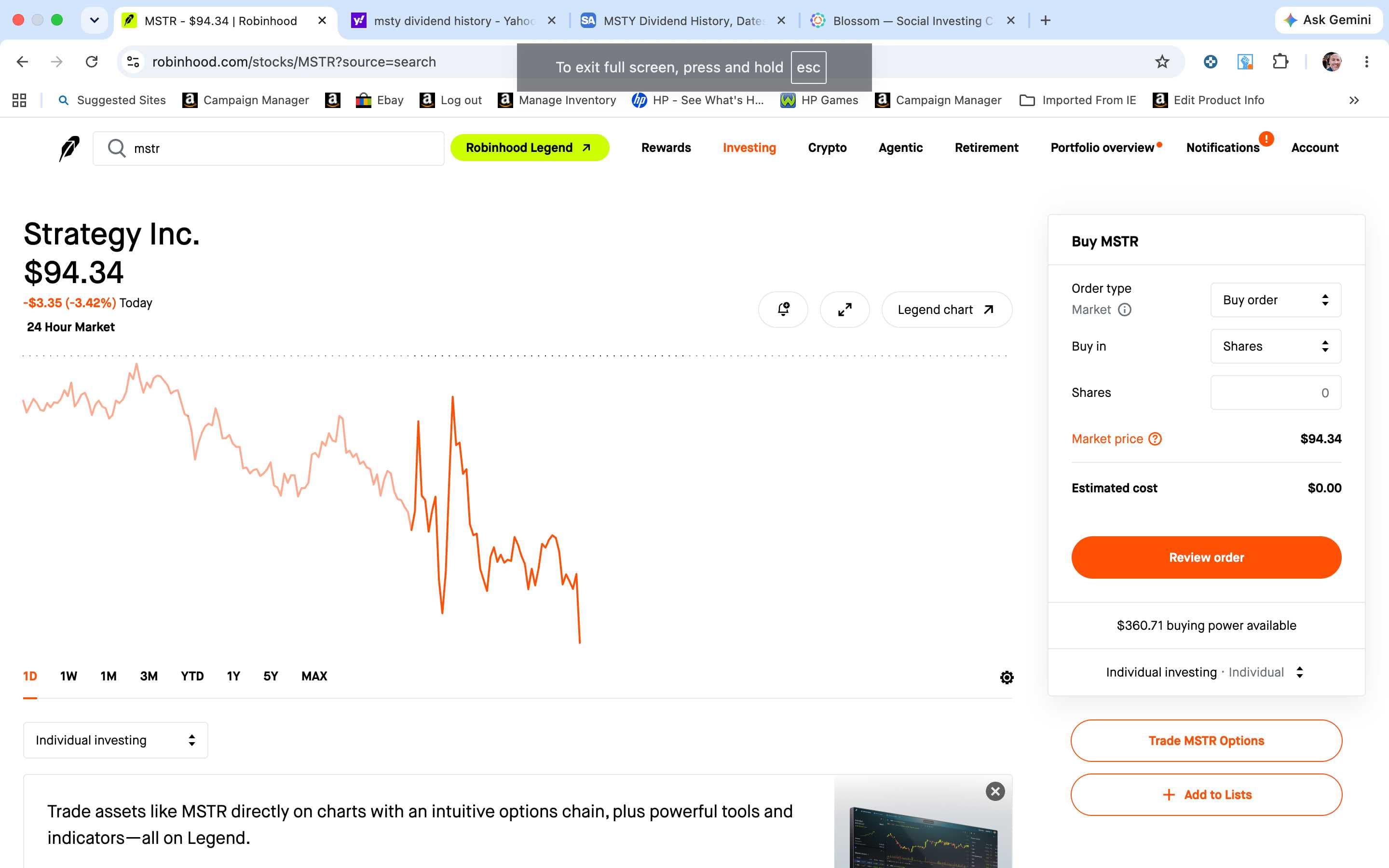The width and height of the screenshot is (1389, 868).
Task: Select the 1M chart range
Action: pos(109,676)
